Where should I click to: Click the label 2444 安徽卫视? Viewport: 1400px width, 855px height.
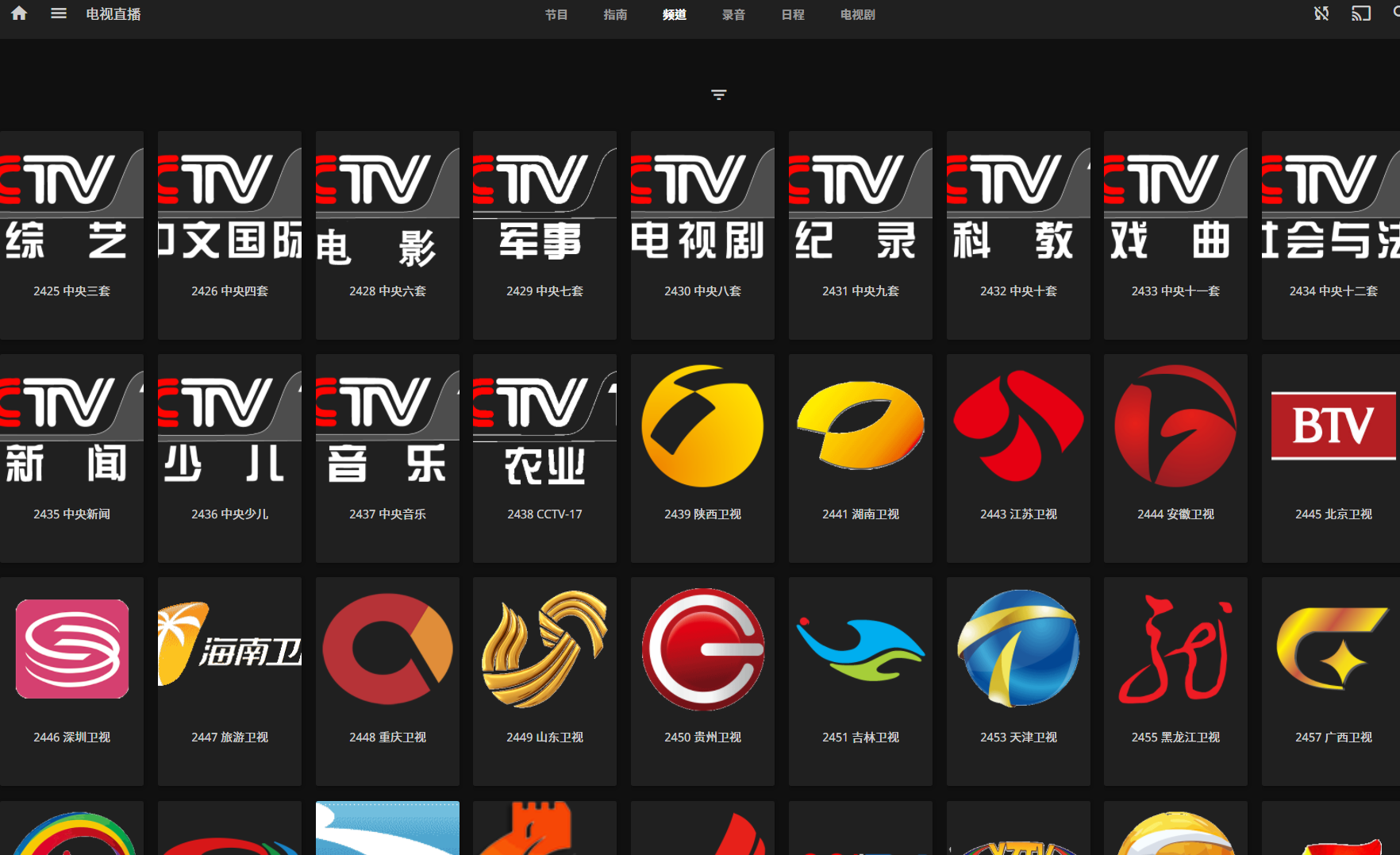(1175, 514)
